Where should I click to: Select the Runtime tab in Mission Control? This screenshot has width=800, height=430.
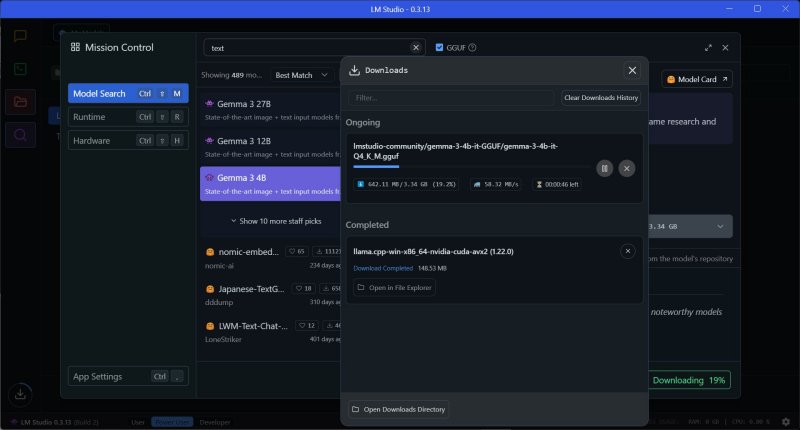click(128, 117)
